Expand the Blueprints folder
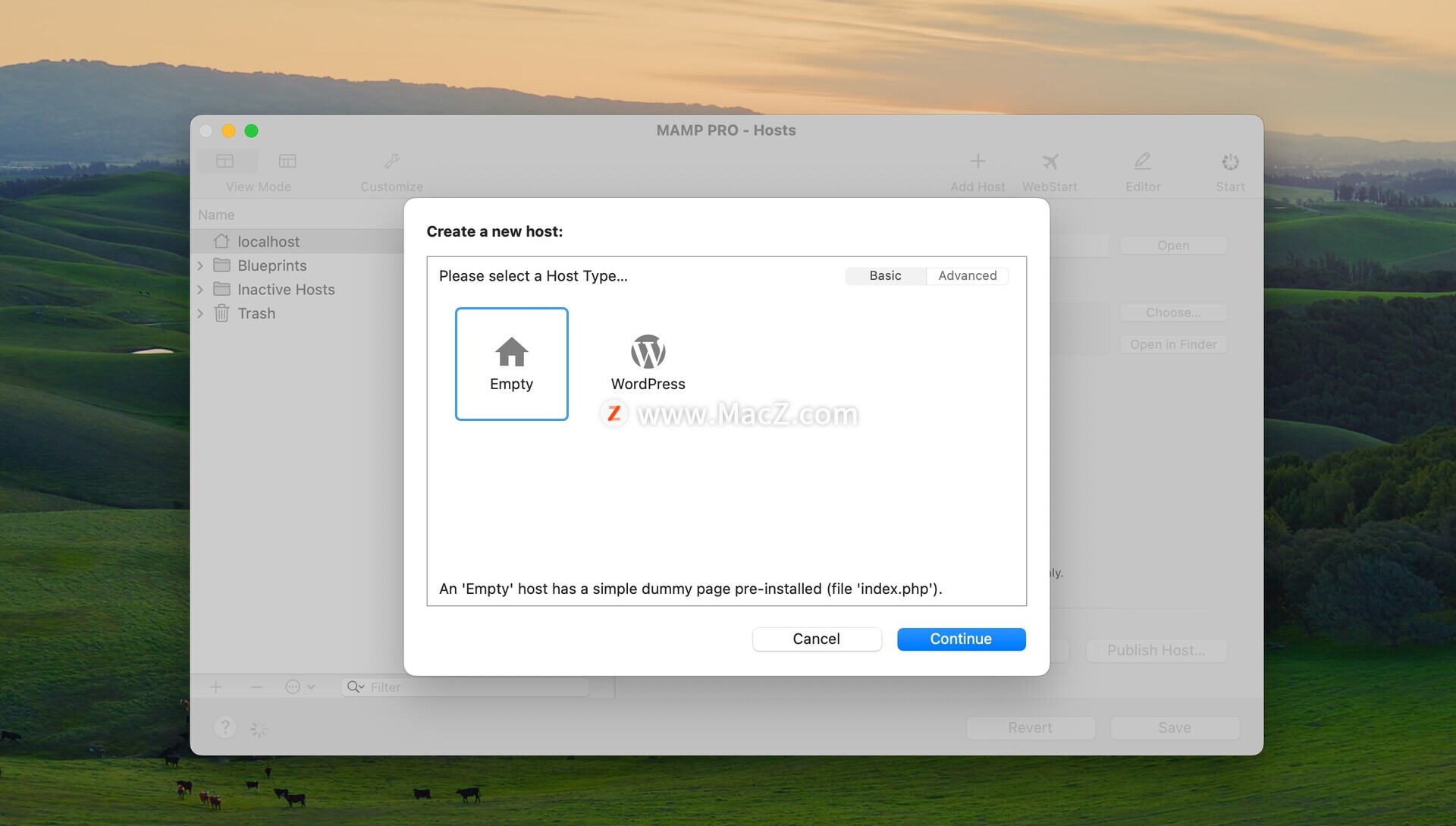Image resolution: width=1456 pixels, height=826 pixels. click(200, 265)
